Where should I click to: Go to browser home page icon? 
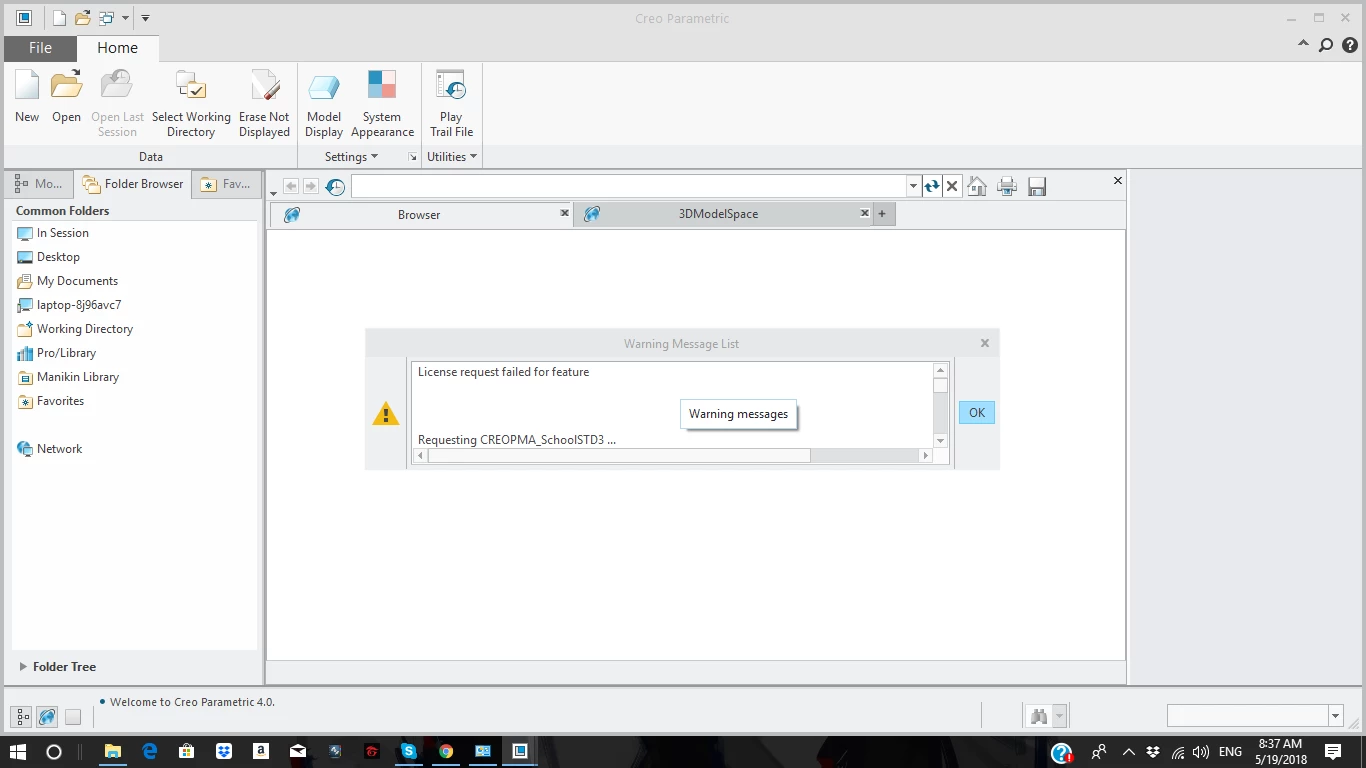977,186
